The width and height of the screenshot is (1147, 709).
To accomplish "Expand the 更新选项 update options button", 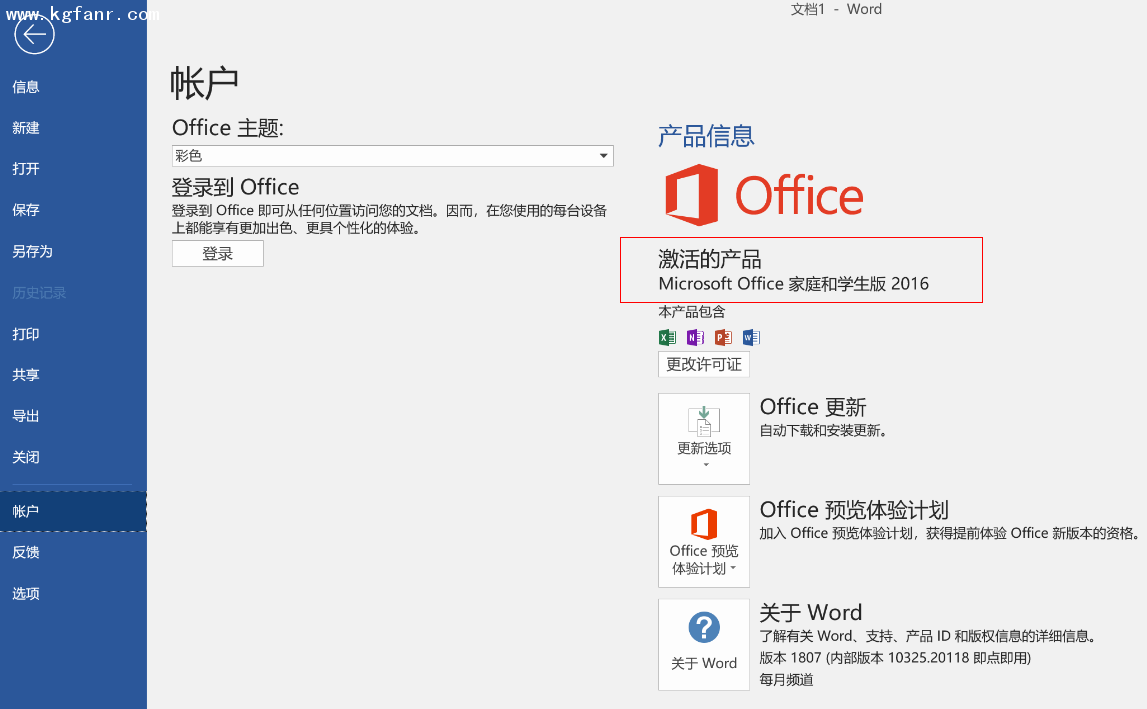I will point(703,438).
